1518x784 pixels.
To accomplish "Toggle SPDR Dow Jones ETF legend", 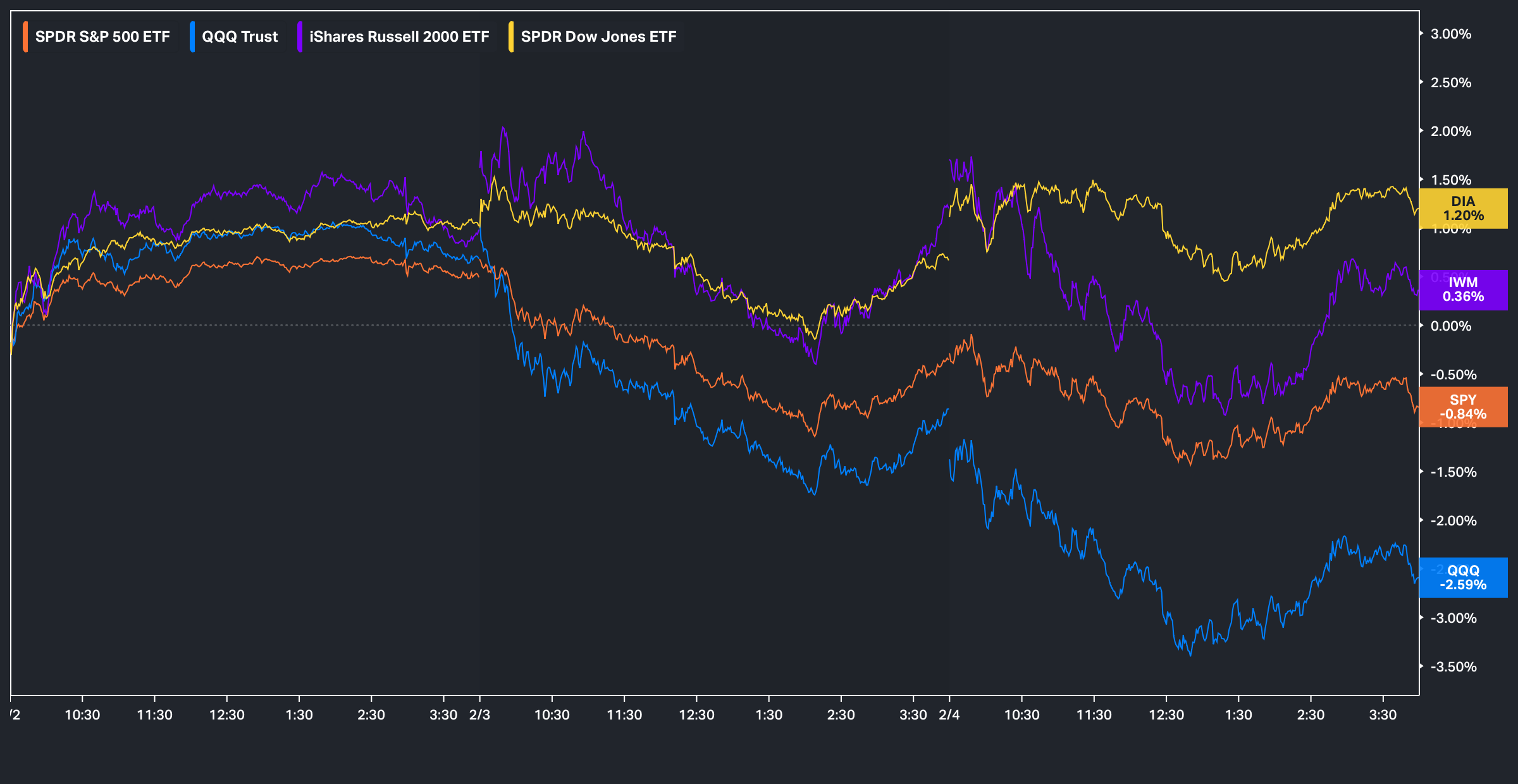I will [598, 37].
